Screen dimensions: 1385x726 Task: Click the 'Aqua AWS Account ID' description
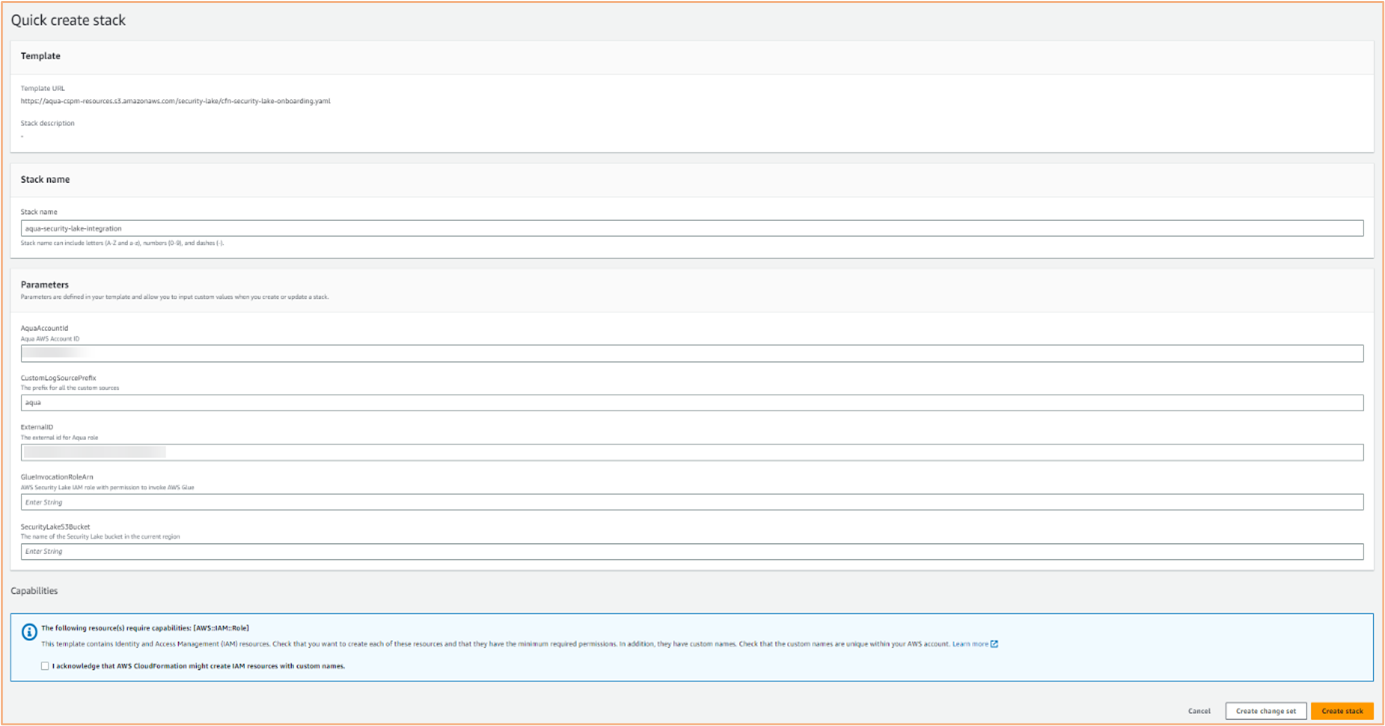pyautogui.click(x=50, y=339)
